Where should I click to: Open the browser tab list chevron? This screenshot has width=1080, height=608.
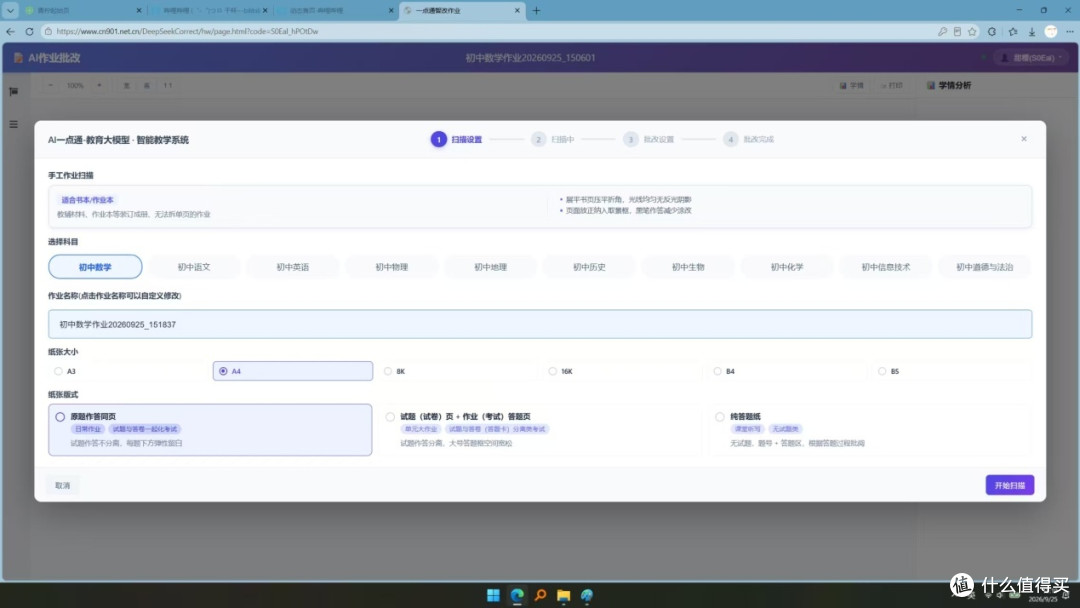[10, 10]
